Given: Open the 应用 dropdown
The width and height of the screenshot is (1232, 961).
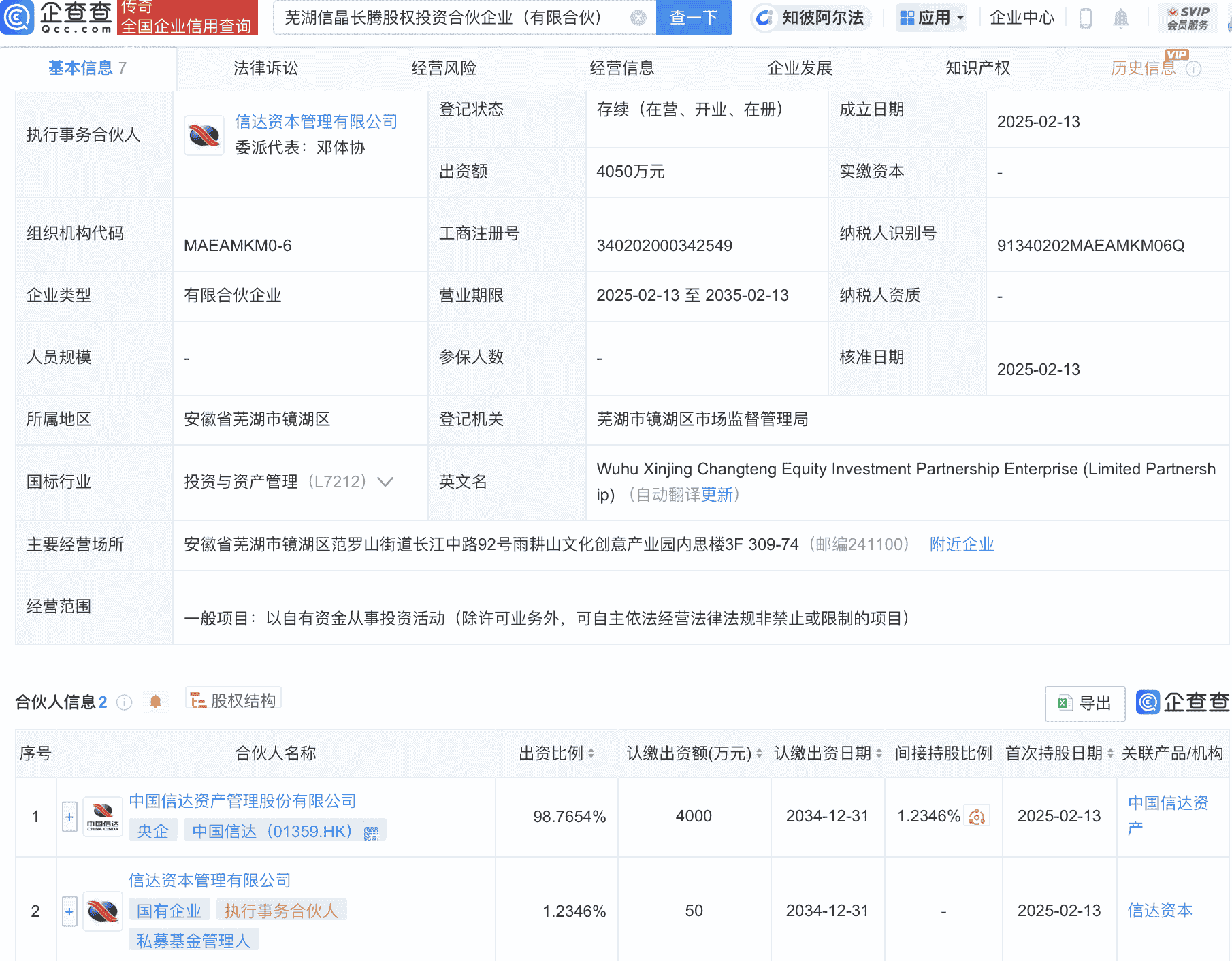Looking at the screenshot, I should [x=931, y=18].
